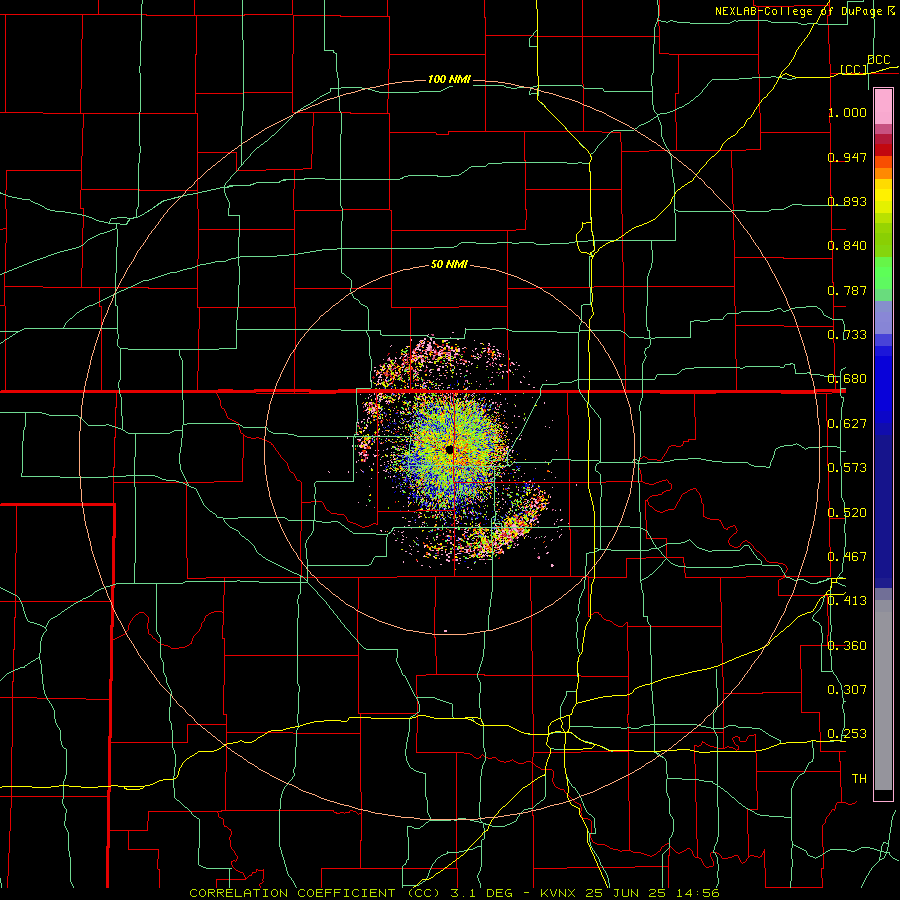Click the DCC label above the color scale
This screenshot has height=900, width=900.
coord(878,60)
